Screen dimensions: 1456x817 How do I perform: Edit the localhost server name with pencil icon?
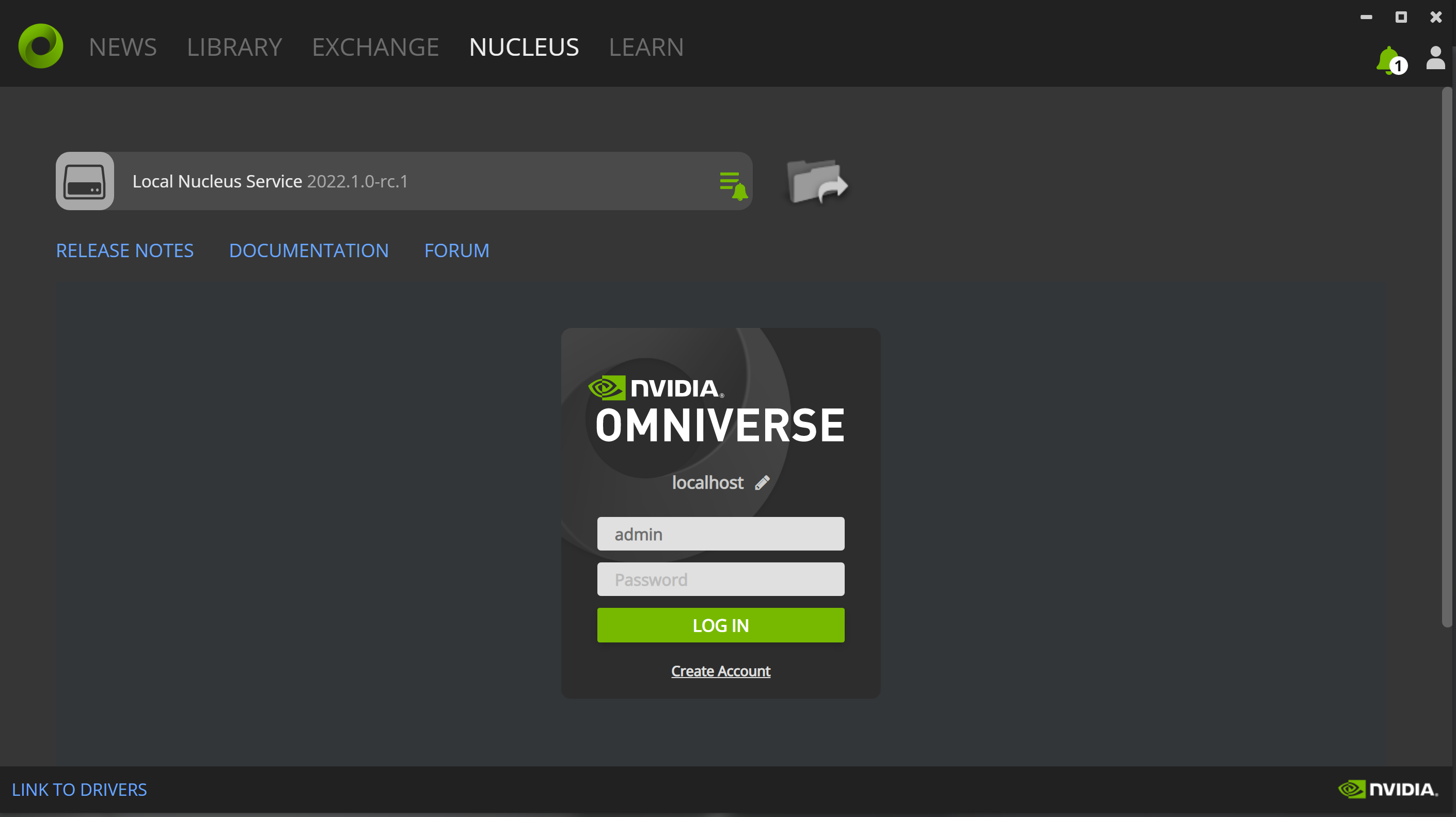pyautogui.click(x=762, y=482)
